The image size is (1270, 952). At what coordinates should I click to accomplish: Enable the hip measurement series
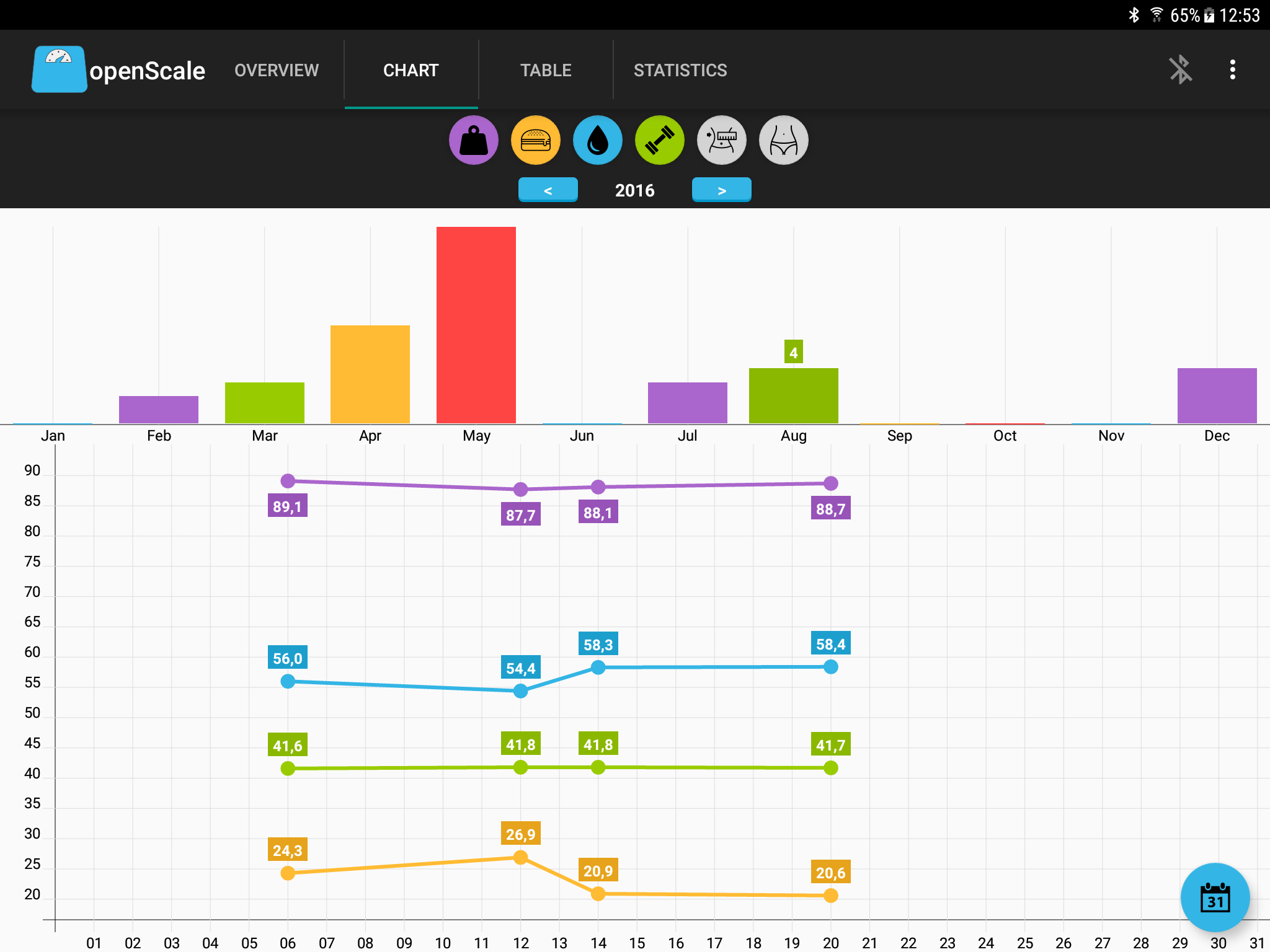pyautogui.click(x=784, y=140)
